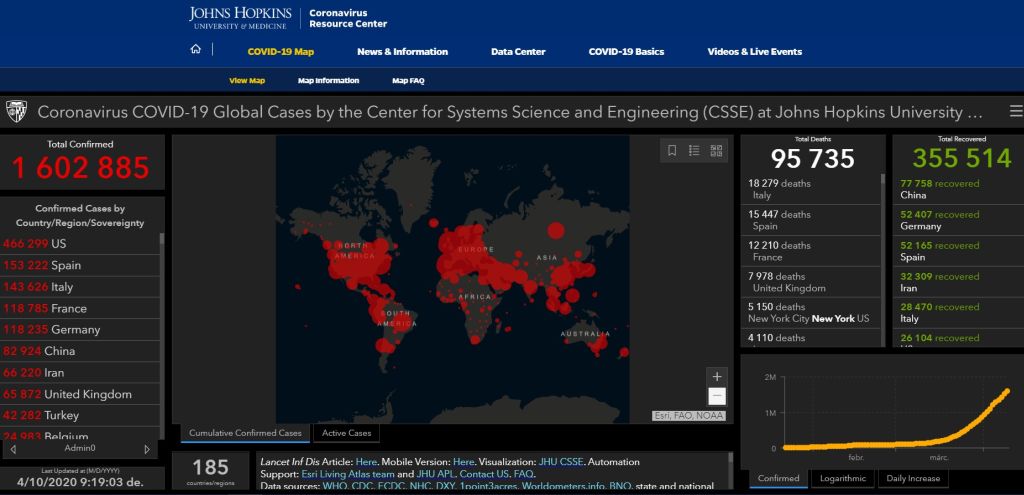Zoom in on the map
Image resolution: width=1024 pixels, height=495 pixels.
tap(716, 377)
